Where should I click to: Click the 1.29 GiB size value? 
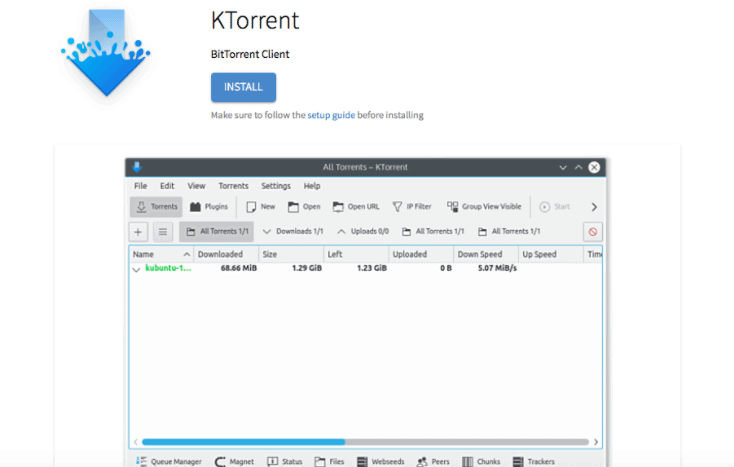(x=307, y=268)
